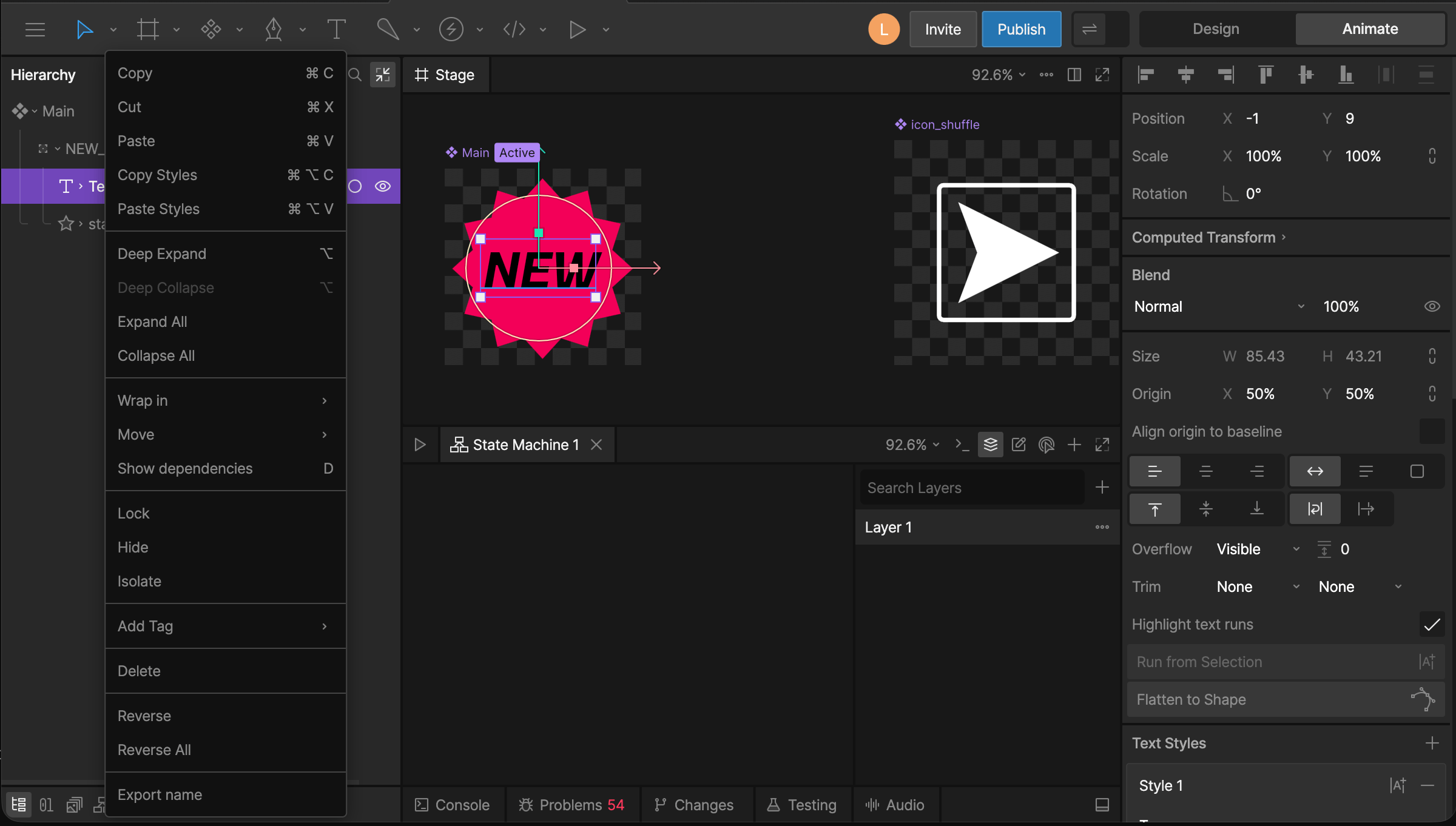This screenshot has width=1456, height=826.
Task: Select fixed-size text sizing box icon
Action: tap(1417, 471)
